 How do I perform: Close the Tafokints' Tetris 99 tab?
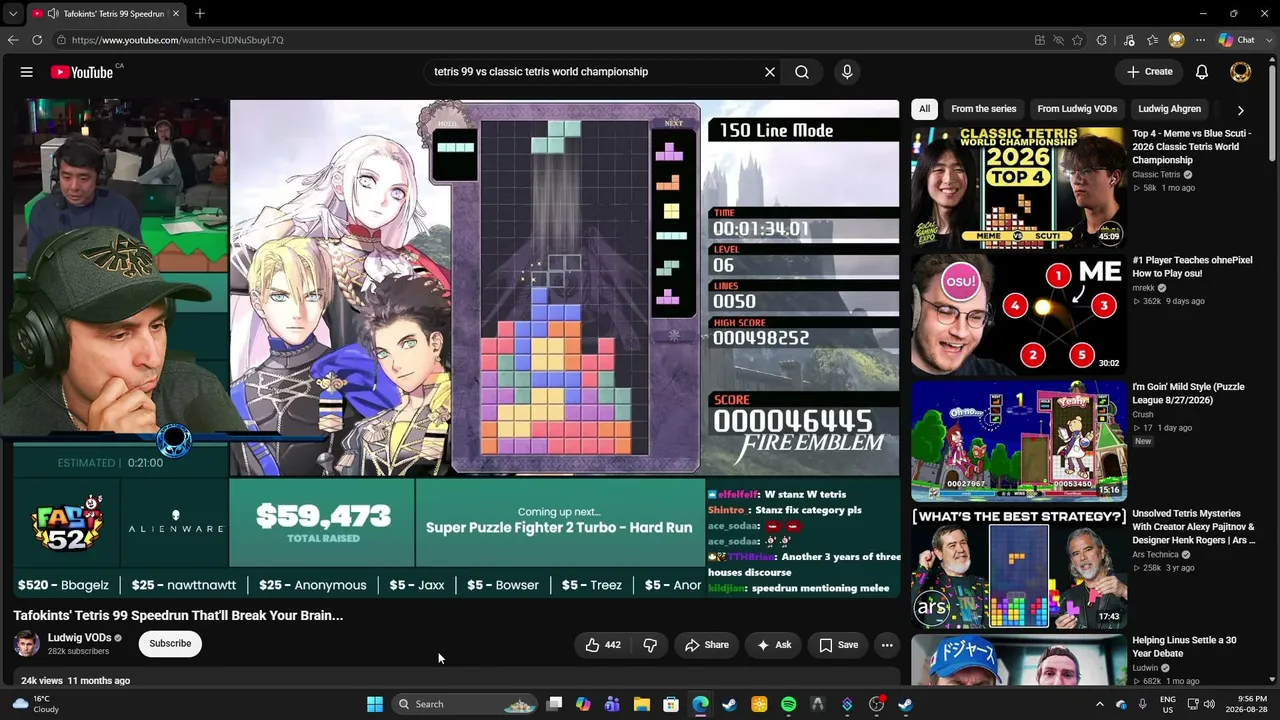click(176, 14)
